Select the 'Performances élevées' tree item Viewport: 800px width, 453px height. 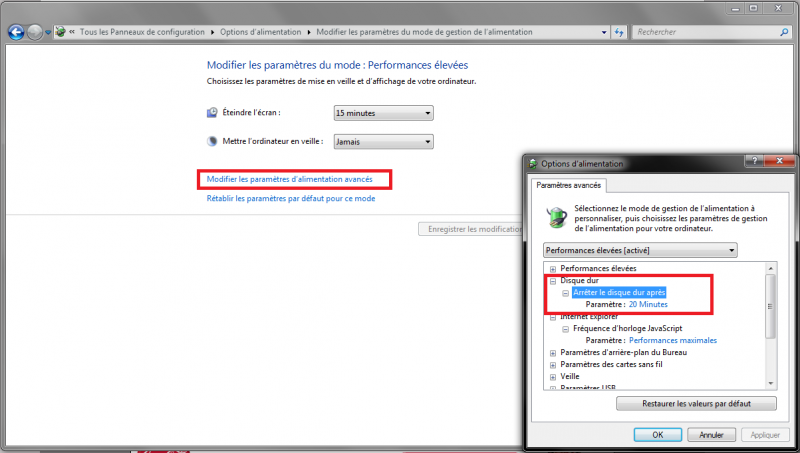pyautogui.click(x=598, y=268)
